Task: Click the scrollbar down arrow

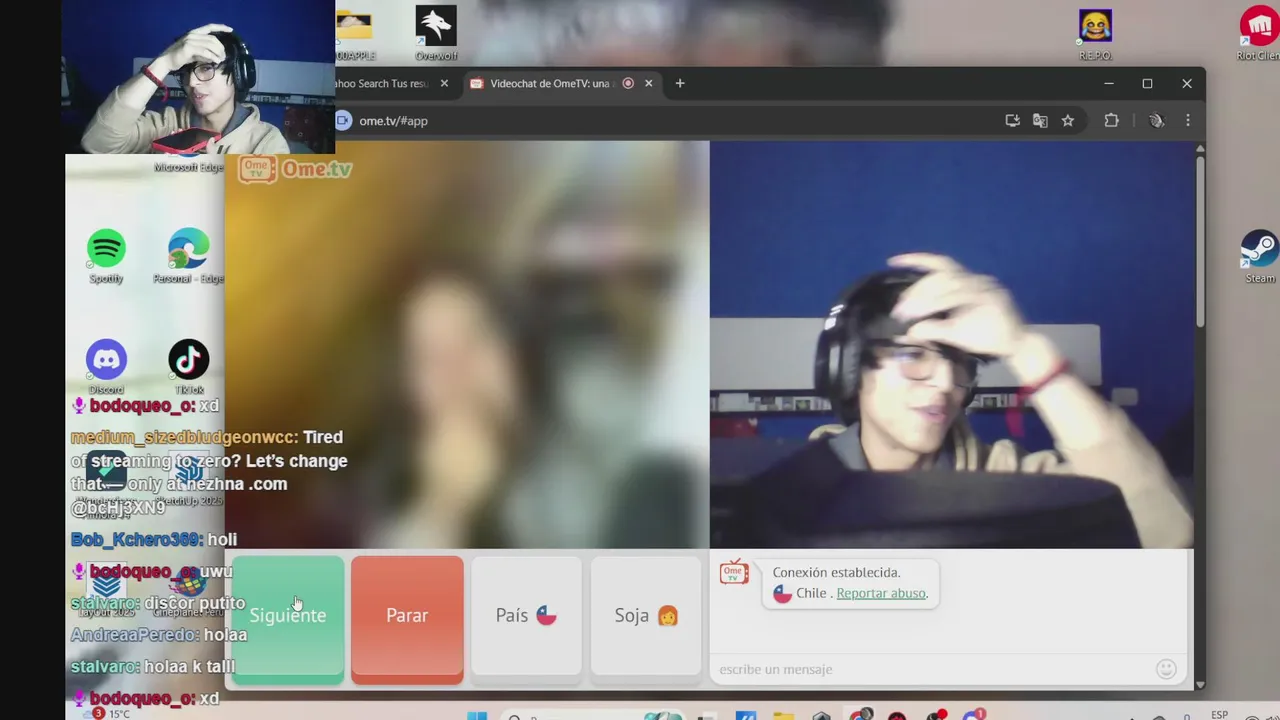Action: (x=1200, y=685)
